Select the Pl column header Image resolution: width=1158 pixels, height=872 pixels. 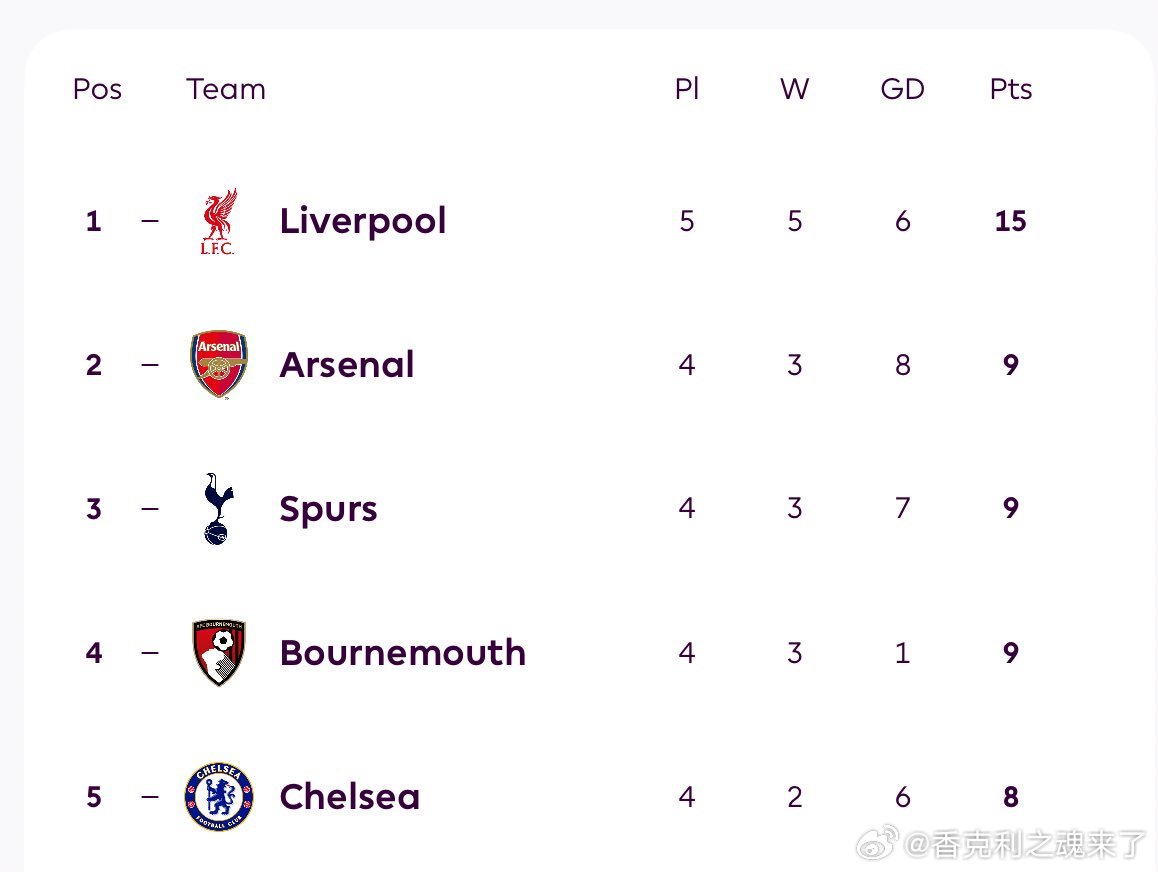point(687,89)
